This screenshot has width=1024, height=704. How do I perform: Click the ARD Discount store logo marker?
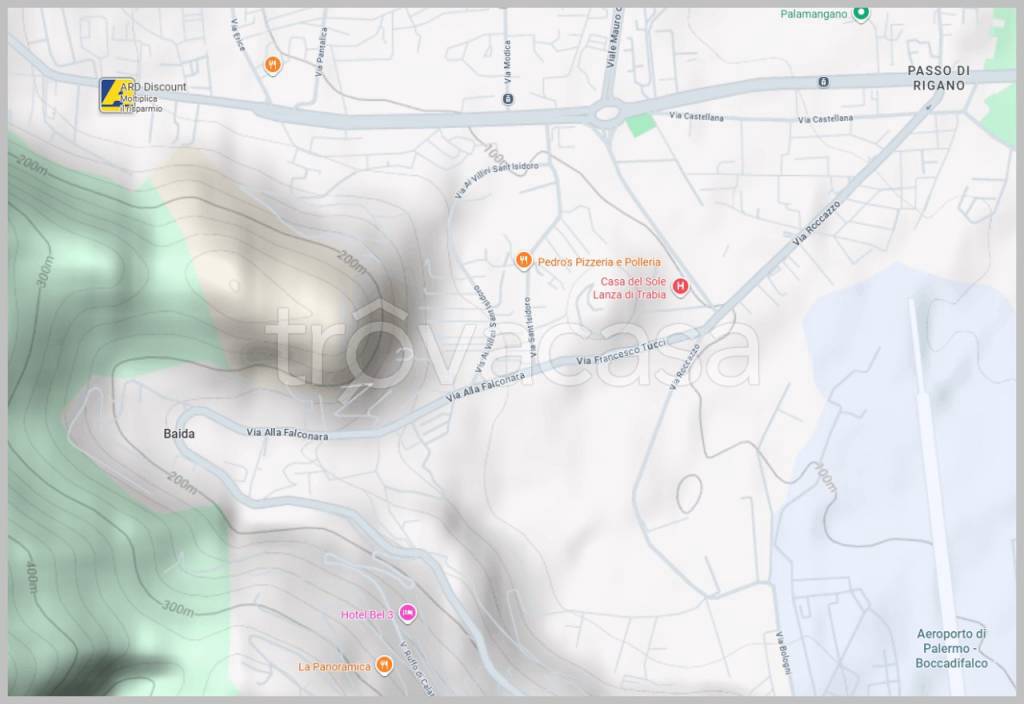(116, 95)
